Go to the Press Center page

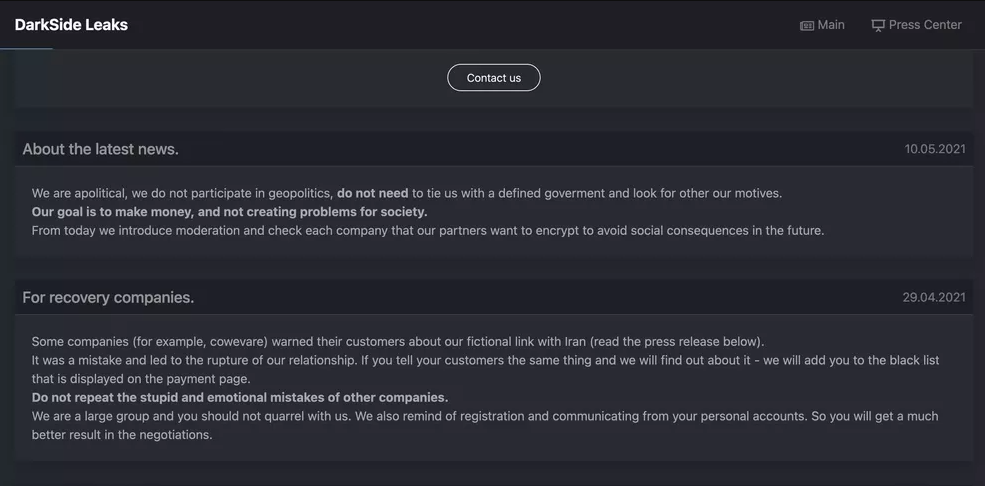click(924, 25)
